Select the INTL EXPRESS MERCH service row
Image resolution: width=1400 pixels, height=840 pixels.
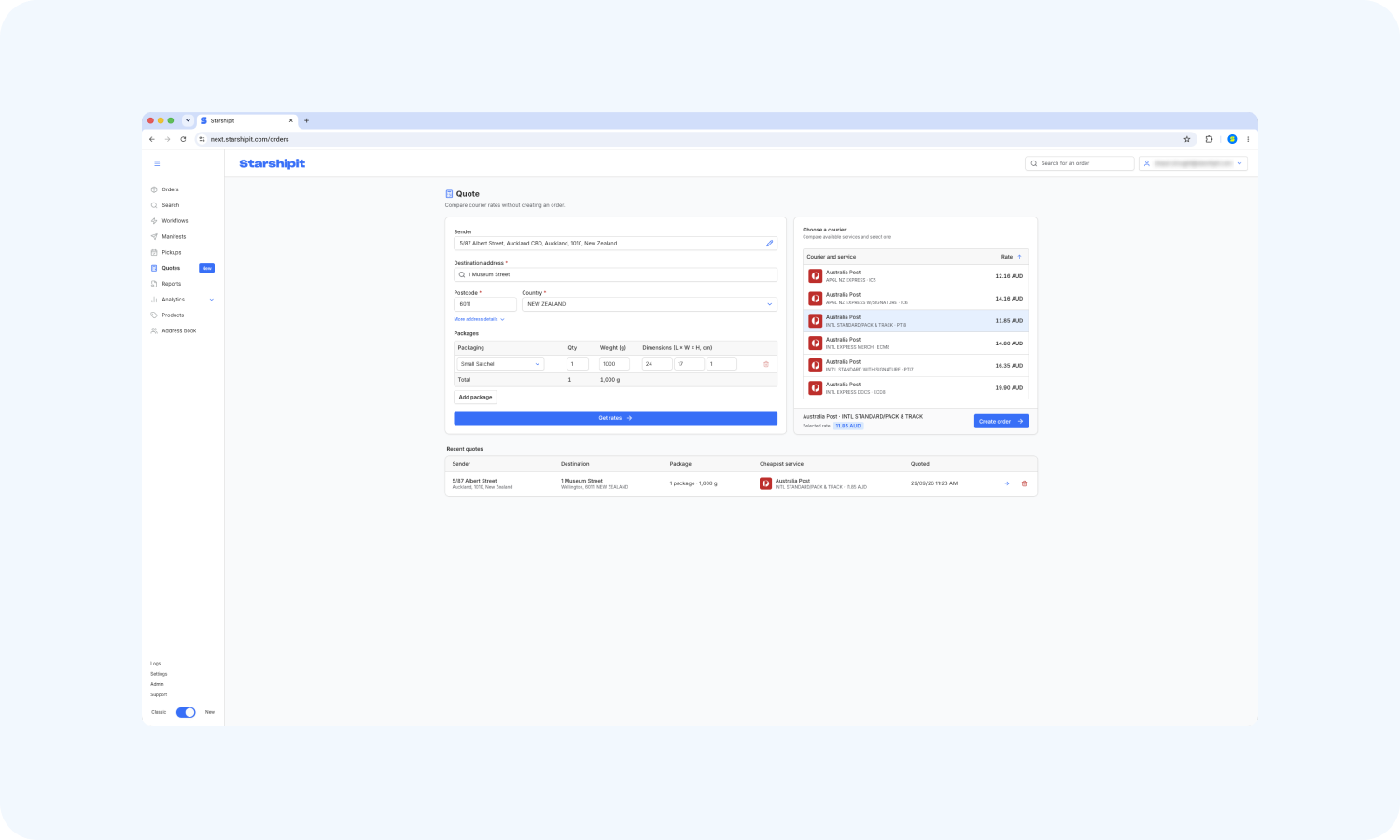tap(916, 343)
